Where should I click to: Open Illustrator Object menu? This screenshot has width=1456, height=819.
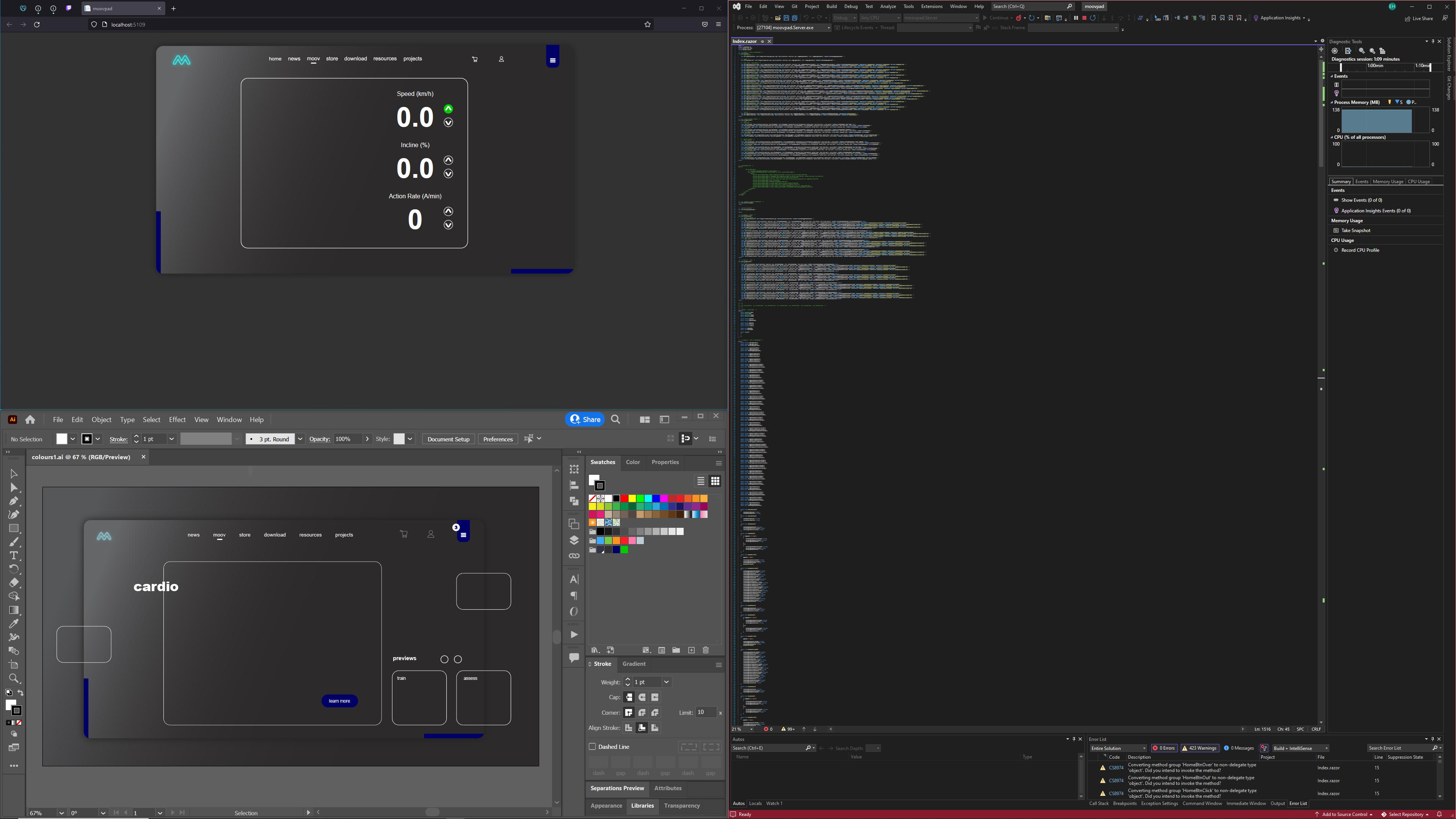(102, 419)
